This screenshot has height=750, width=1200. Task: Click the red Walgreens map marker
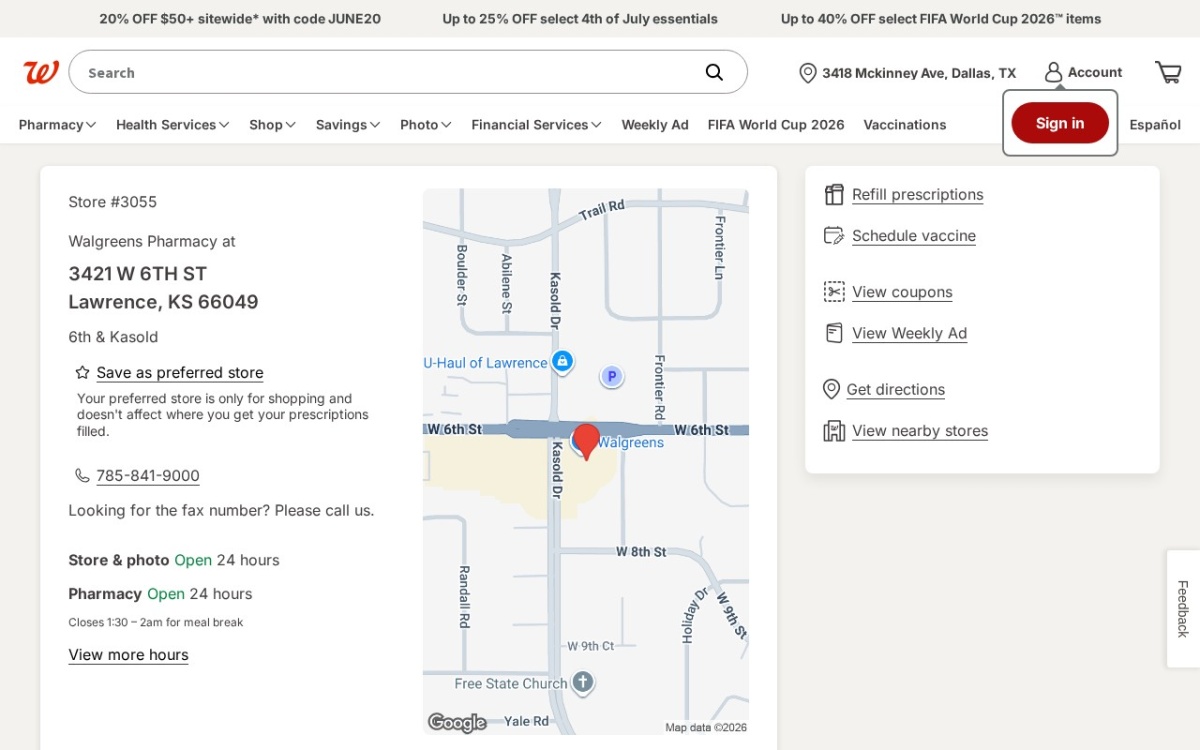pyautogui.click(x=586, y=441)
